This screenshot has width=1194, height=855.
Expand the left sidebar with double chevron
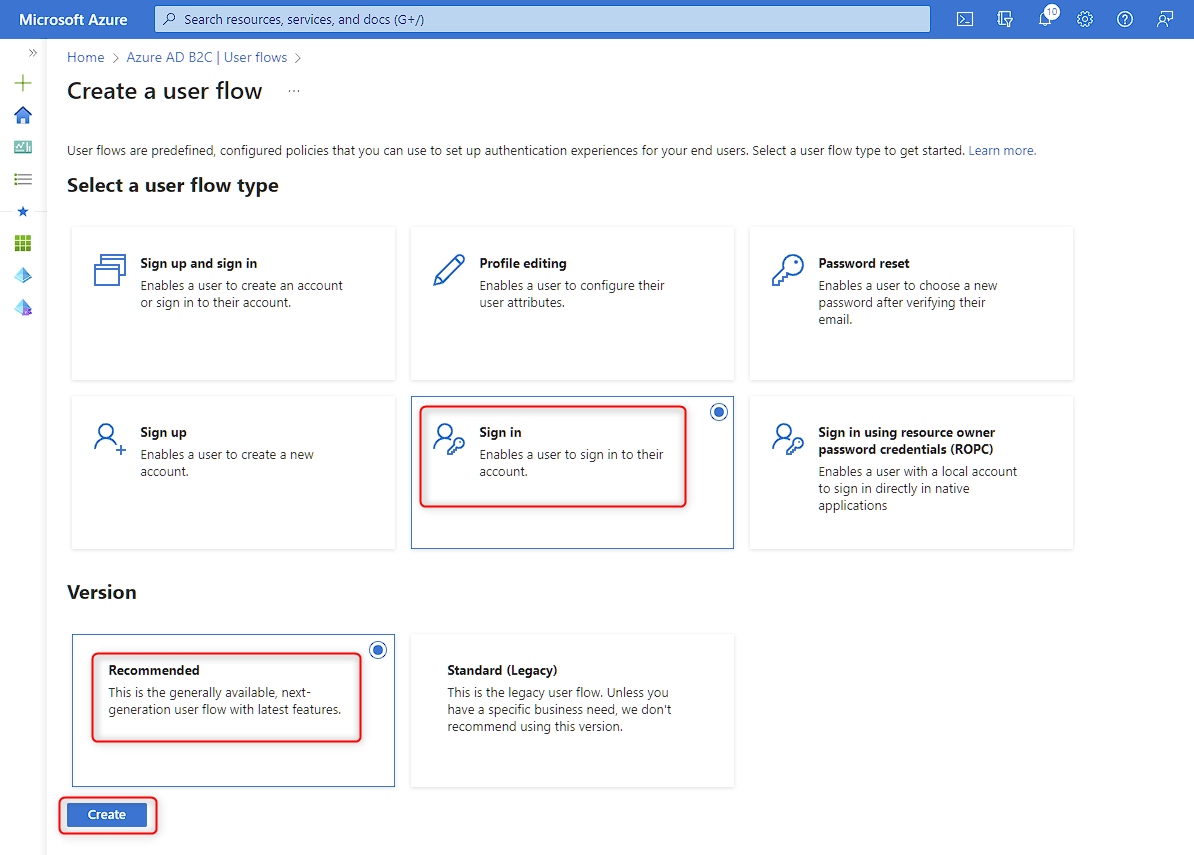click(x=33, y=53)
